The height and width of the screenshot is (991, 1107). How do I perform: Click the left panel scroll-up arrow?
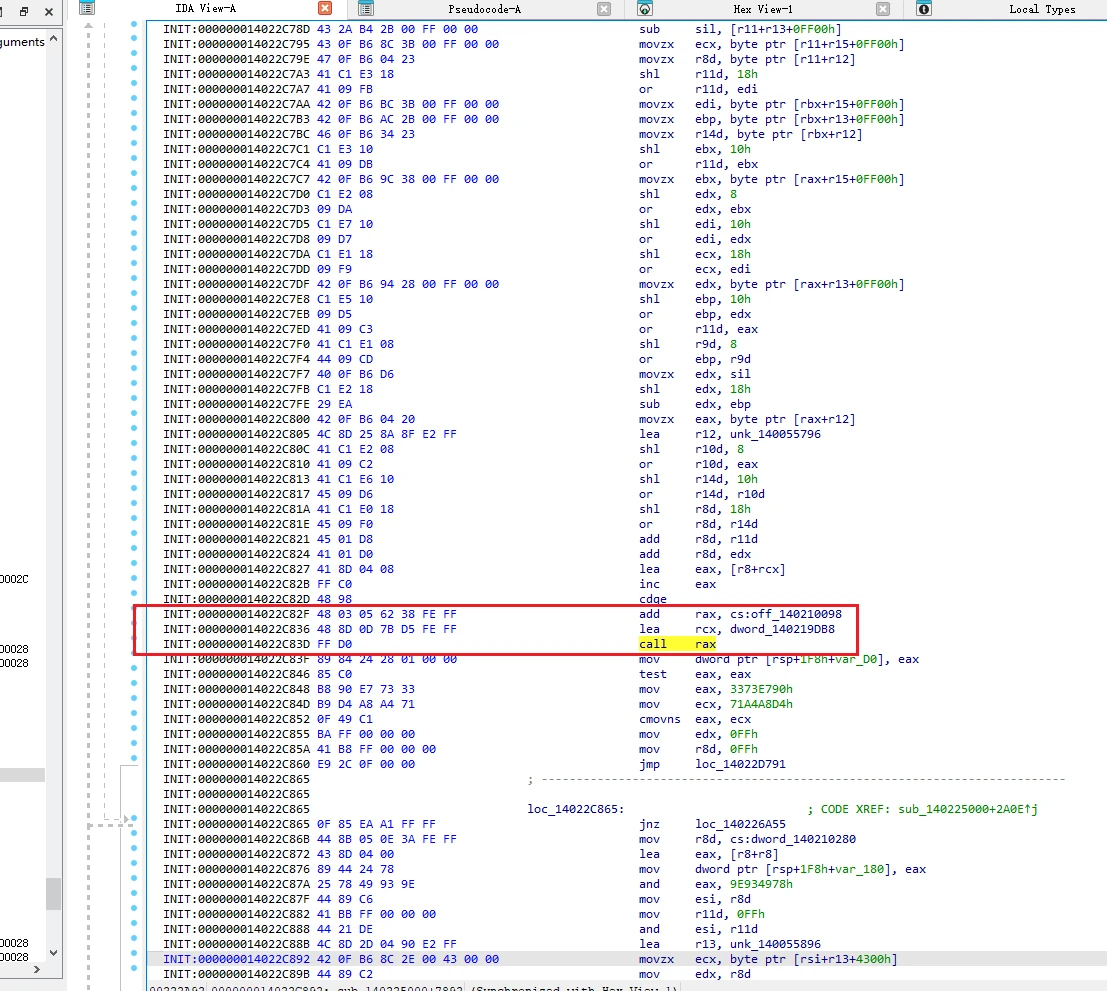point(54,40)
